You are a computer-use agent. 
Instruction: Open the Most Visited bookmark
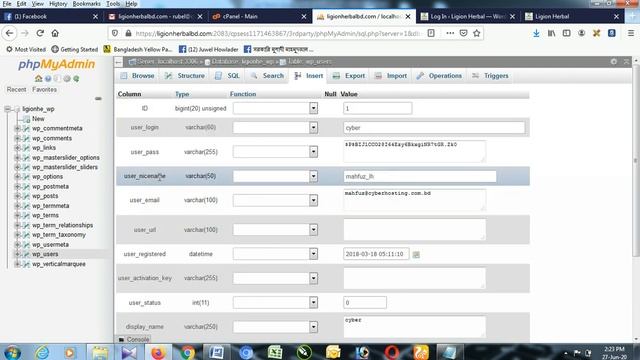(25, 49)
